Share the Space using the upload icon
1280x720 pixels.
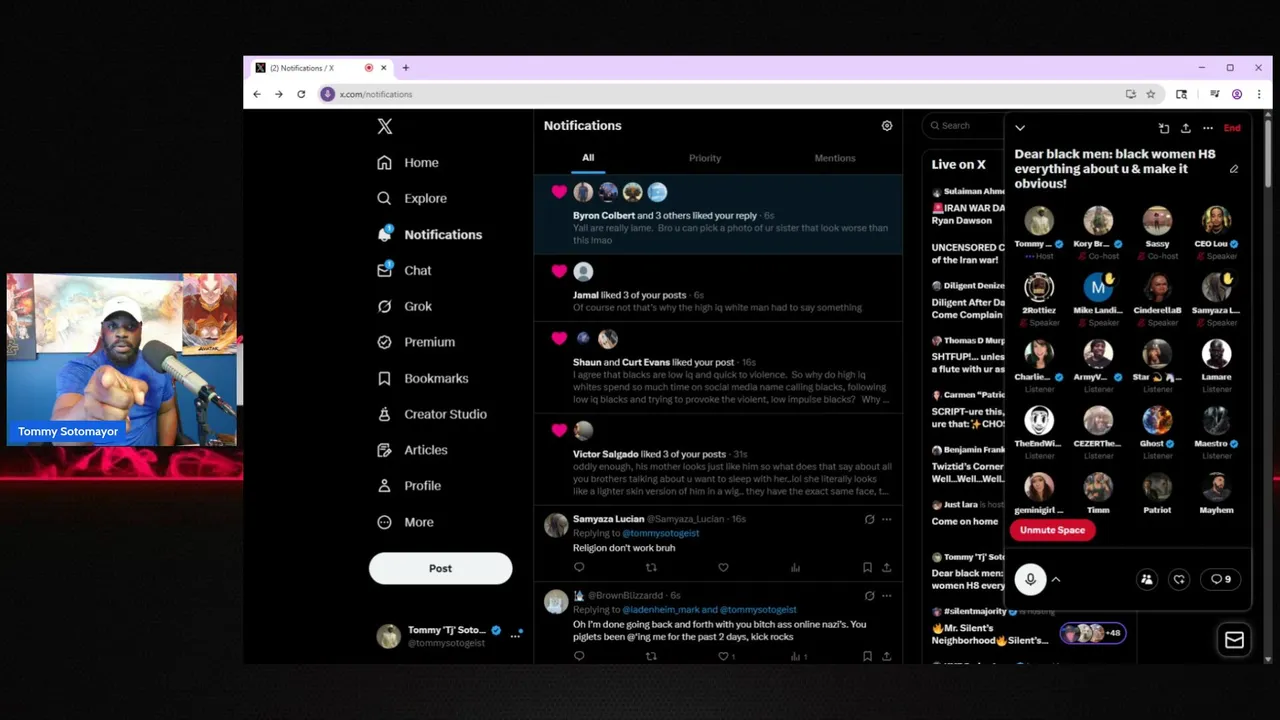[x=1186, y=128]
